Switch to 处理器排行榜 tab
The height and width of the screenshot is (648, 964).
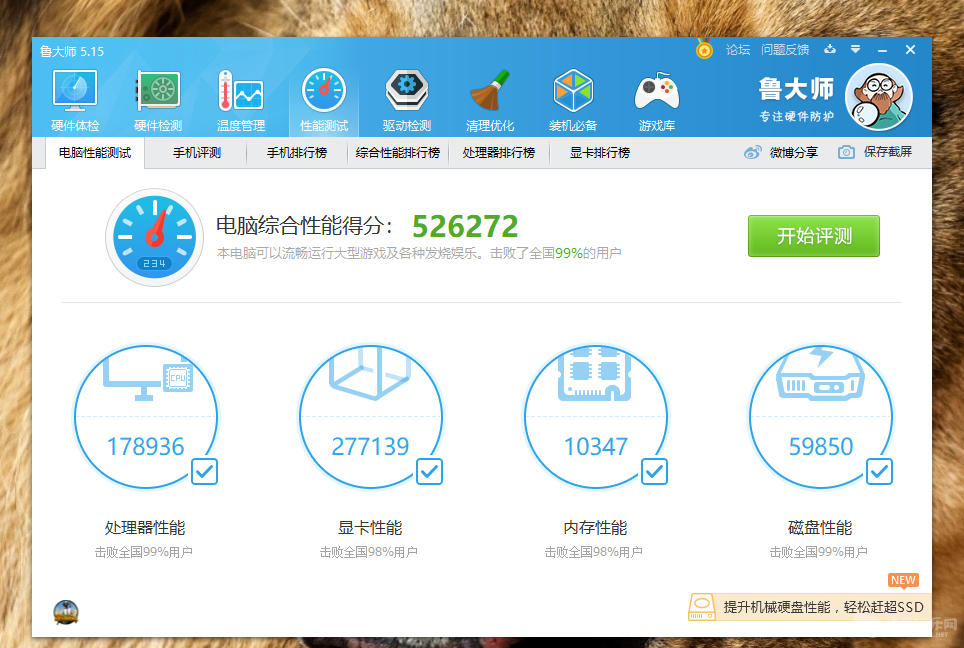[x=499, y=152]
